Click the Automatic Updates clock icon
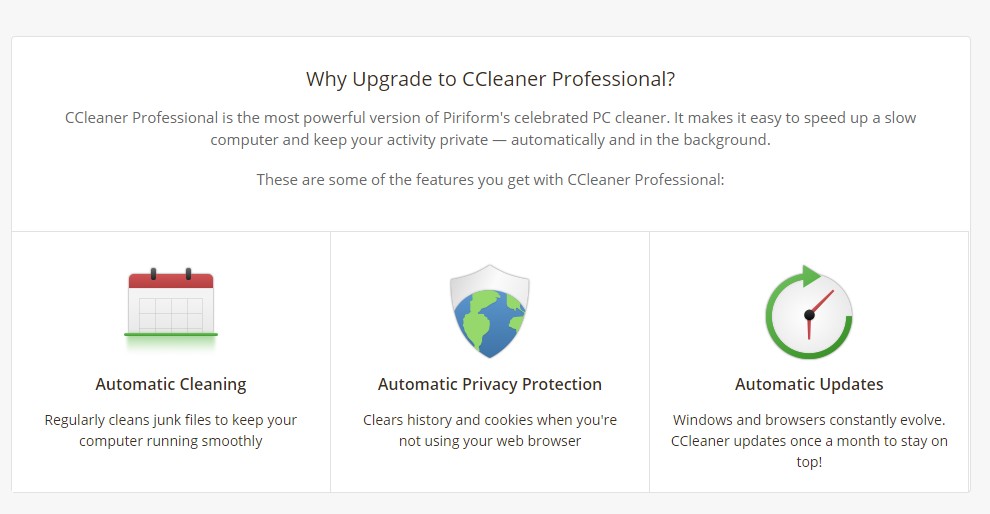The width and height of the screenshot is (990, 514). point(808,313)
